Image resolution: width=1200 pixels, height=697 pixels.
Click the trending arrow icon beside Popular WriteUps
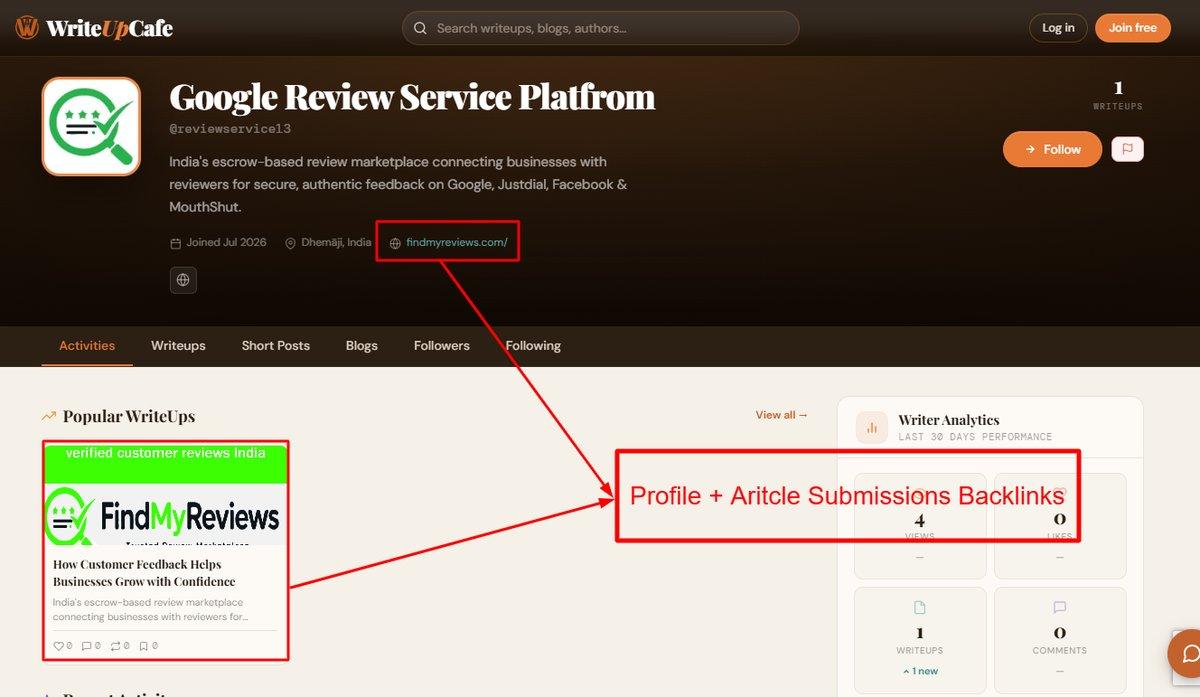click(x=49, y=416)
